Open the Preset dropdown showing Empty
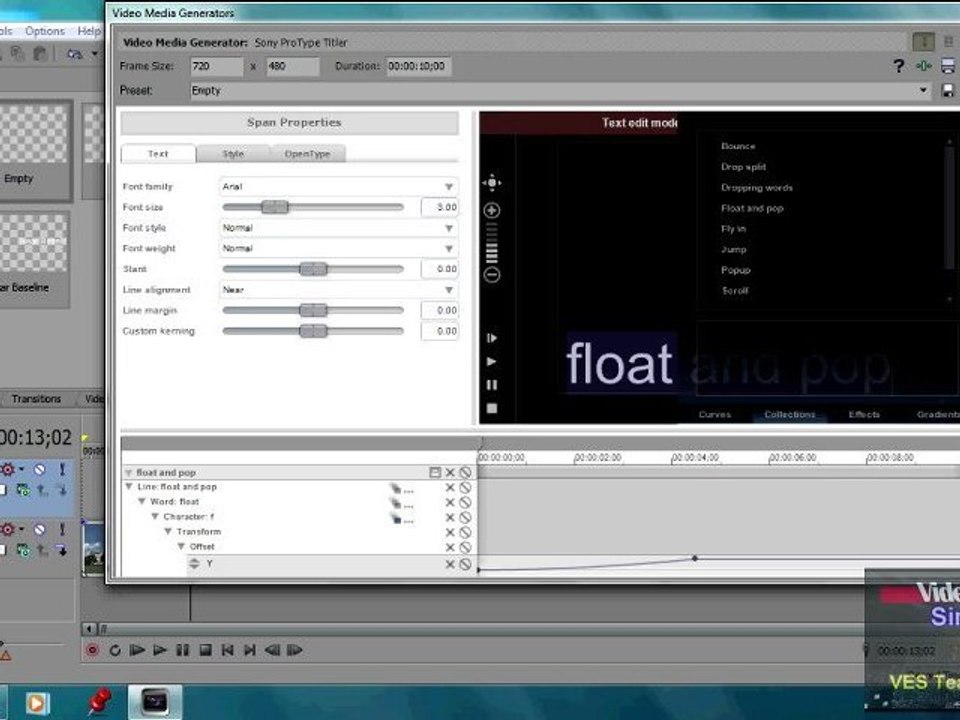960x720 pixels. [x=560, y=91]
